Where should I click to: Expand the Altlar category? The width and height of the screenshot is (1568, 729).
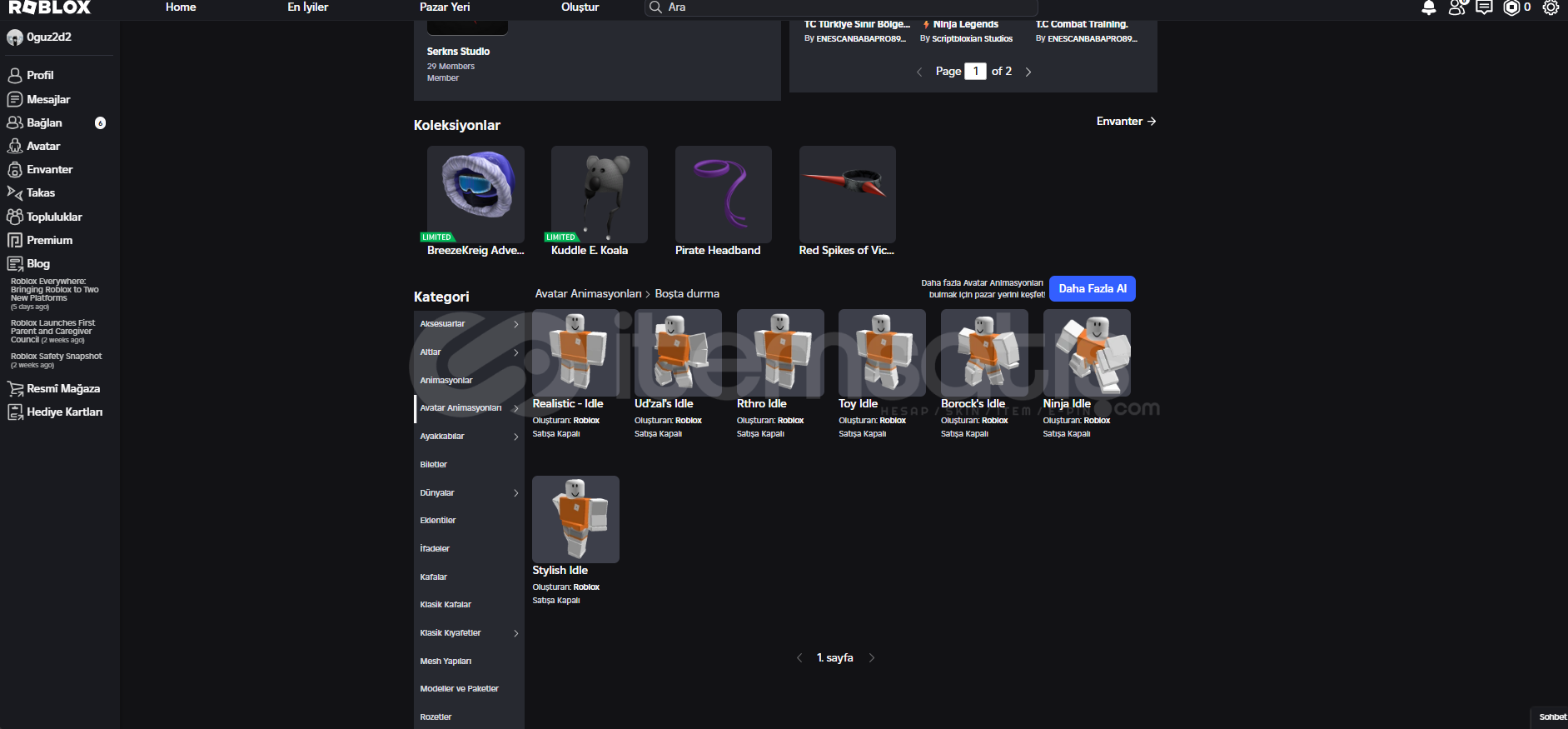point(469,352)
